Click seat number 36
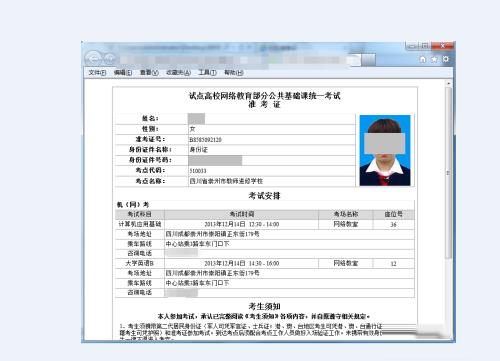Image resolution: width=500 pixels, height=361 pixels. point(393,225)
